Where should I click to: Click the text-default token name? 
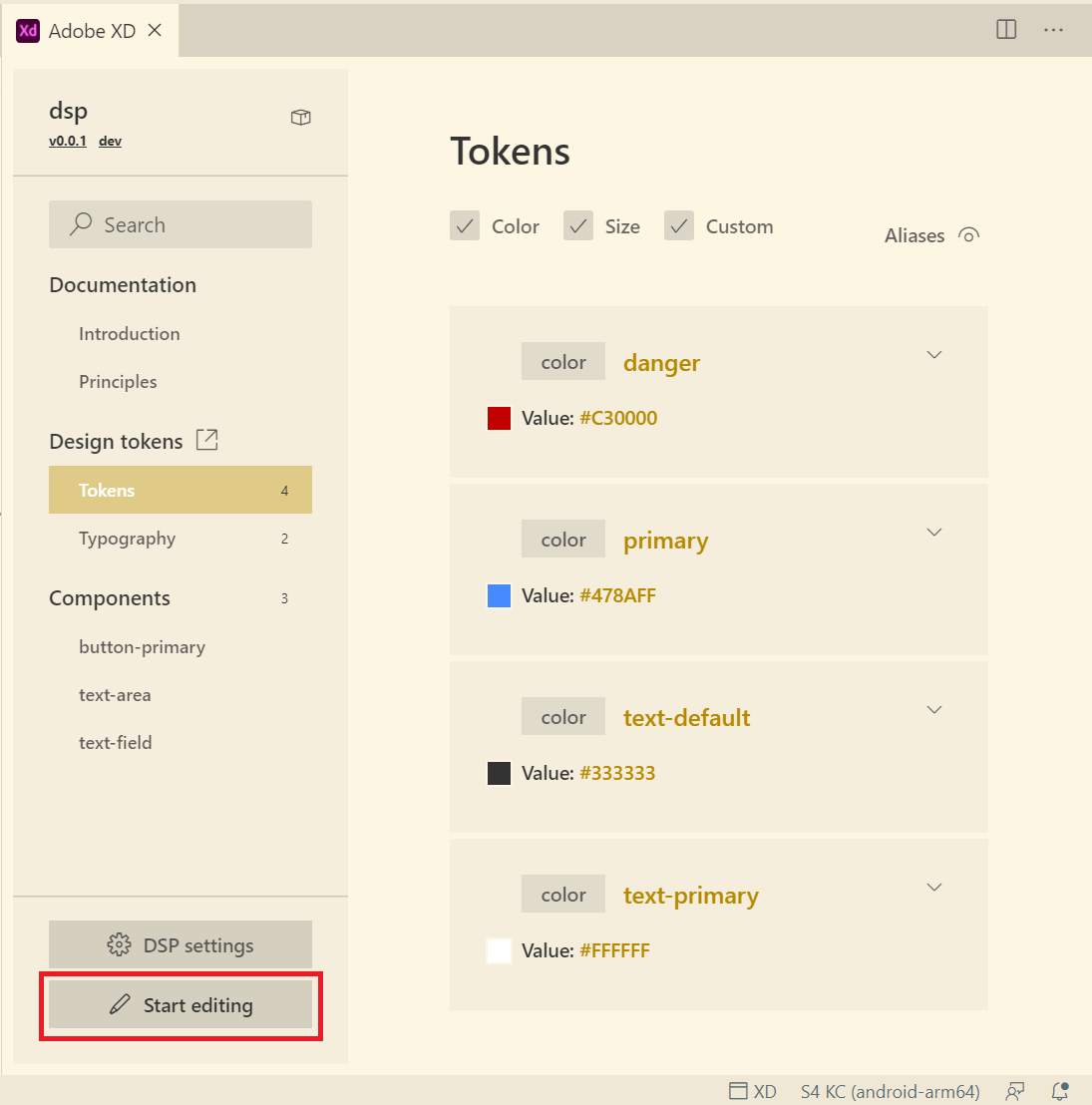coord(686,717)
